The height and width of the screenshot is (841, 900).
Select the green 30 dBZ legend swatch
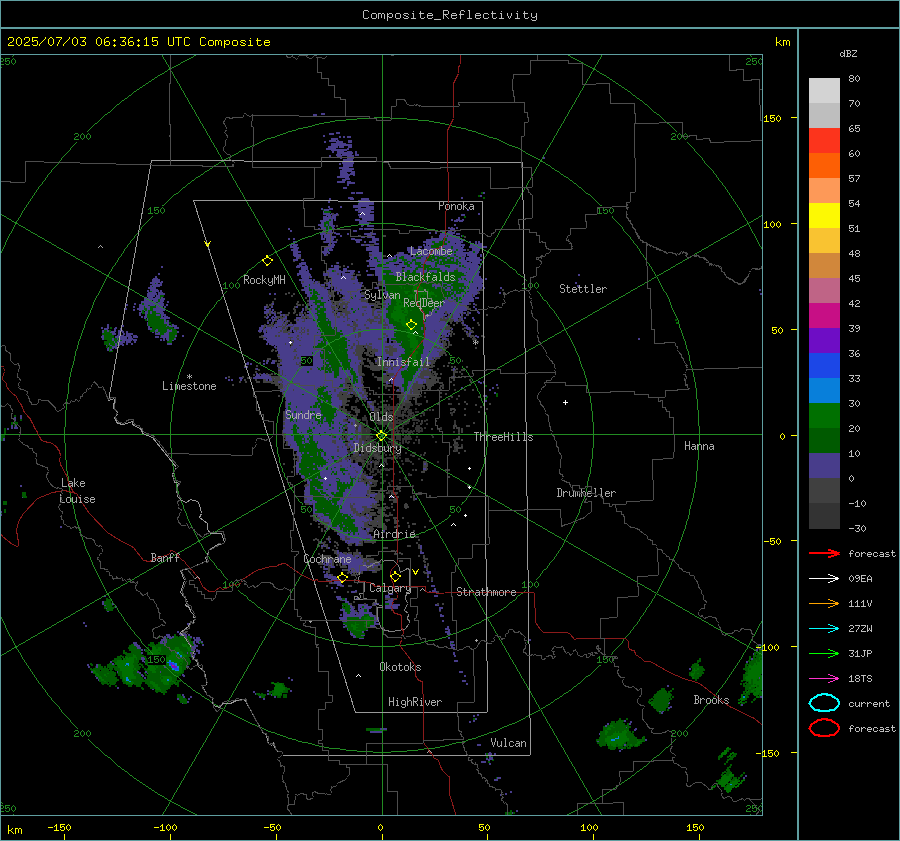click(824, 415)
